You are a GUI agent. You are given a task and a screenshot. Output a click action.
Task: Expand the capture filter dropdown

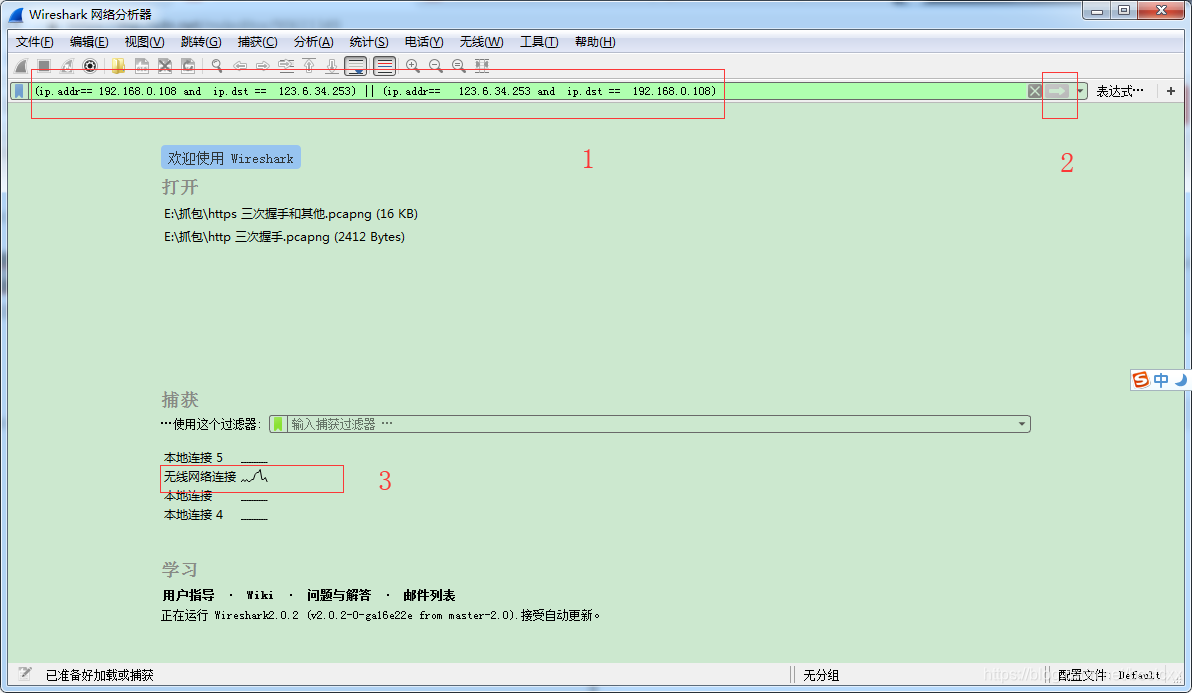click(1021, 423)
